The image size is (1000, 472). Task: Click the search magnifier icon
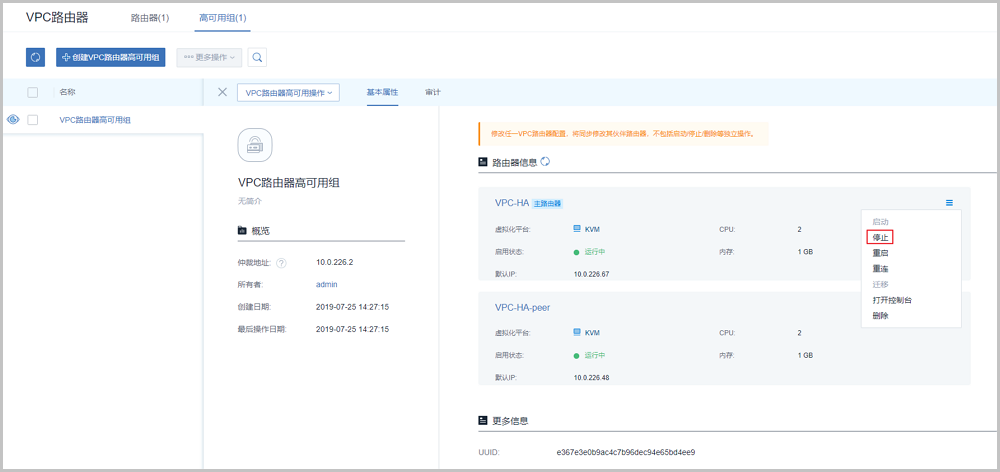tap(257, 58)
